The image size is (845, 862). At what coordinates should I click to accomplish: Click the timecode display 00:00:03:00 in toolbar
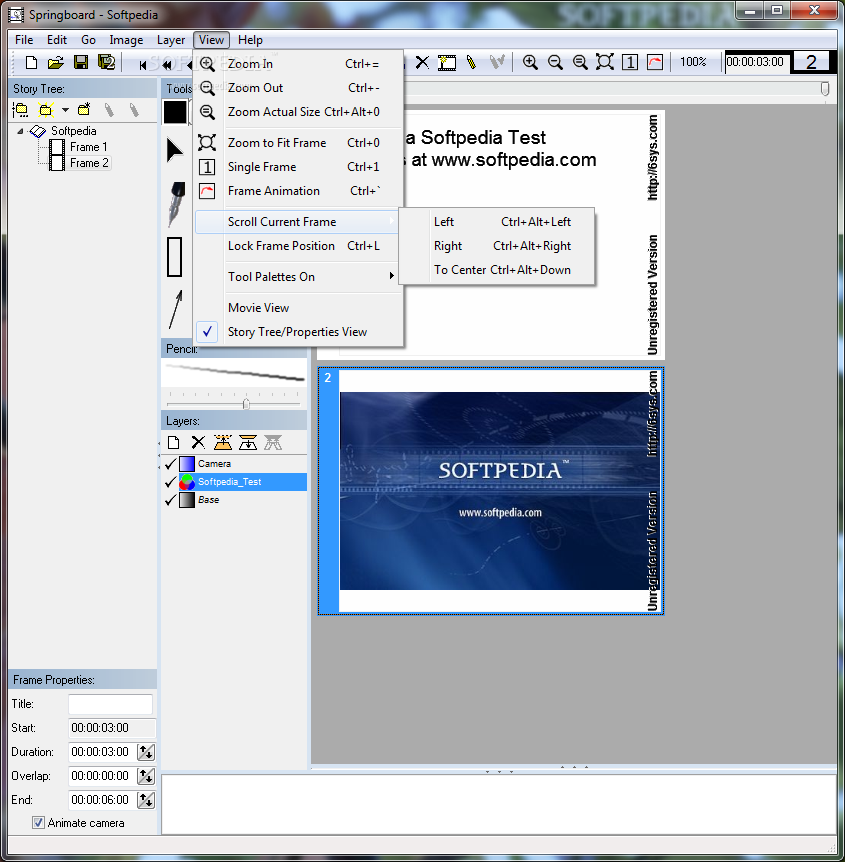[756, 62]
